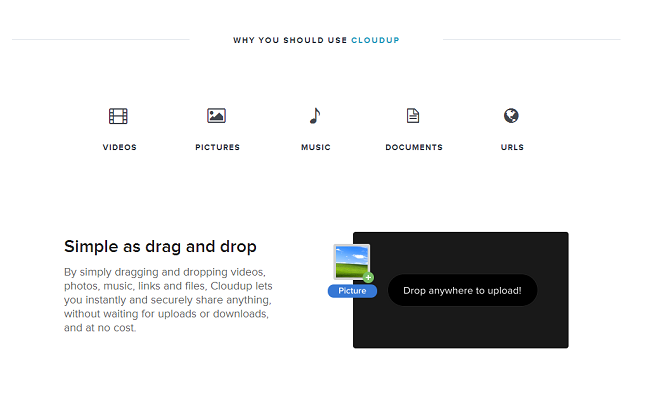Open the CLOUDUP link in the heading

pyautogui.click(x=375, y=40)
